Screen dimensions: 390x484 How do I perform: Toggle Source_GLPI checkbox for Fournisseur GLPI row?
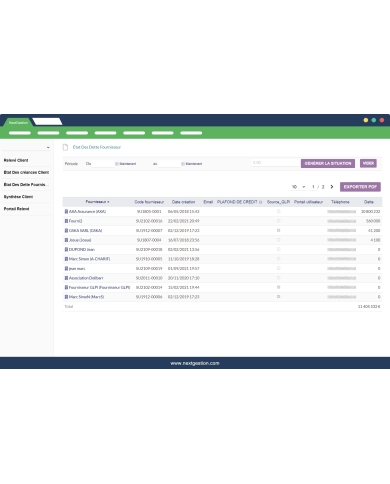pos(279,287)
